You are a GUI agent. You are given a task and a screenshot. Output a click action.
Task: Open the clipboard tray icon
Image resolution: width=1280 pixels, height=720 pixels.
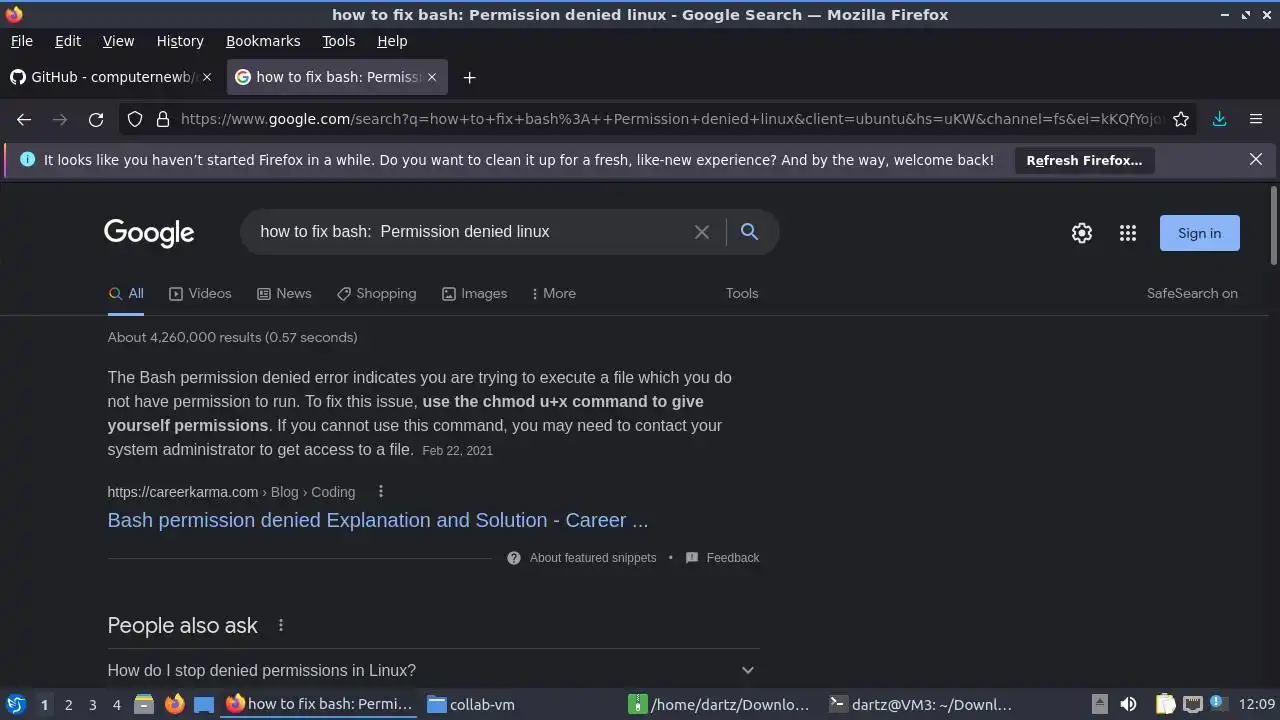(x=1165, y=704)
